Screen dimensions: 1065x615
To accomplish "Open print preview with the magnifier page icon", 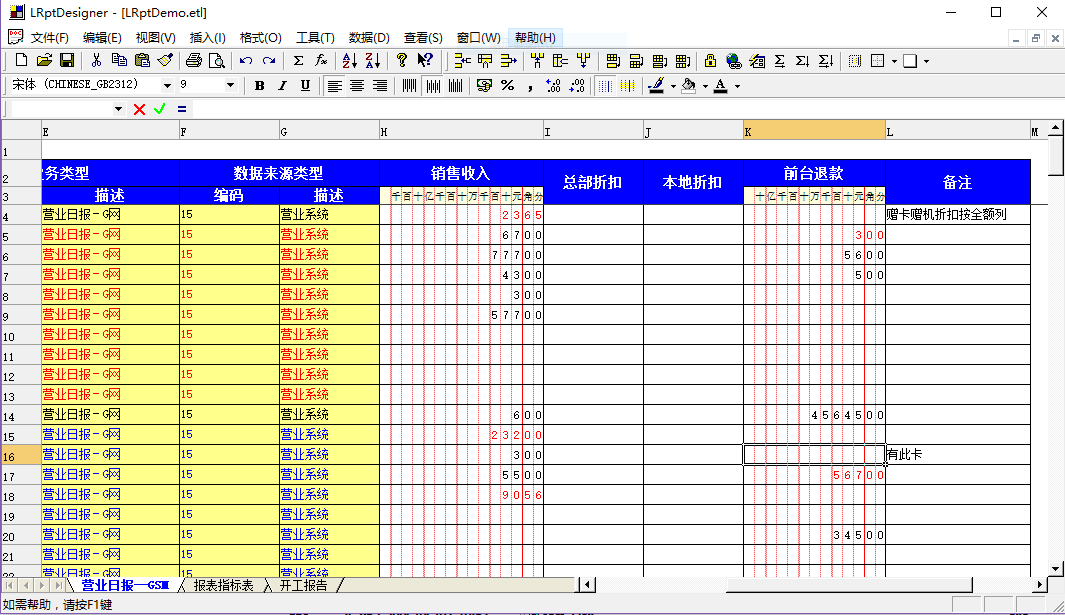I will (x=217, y=60).
